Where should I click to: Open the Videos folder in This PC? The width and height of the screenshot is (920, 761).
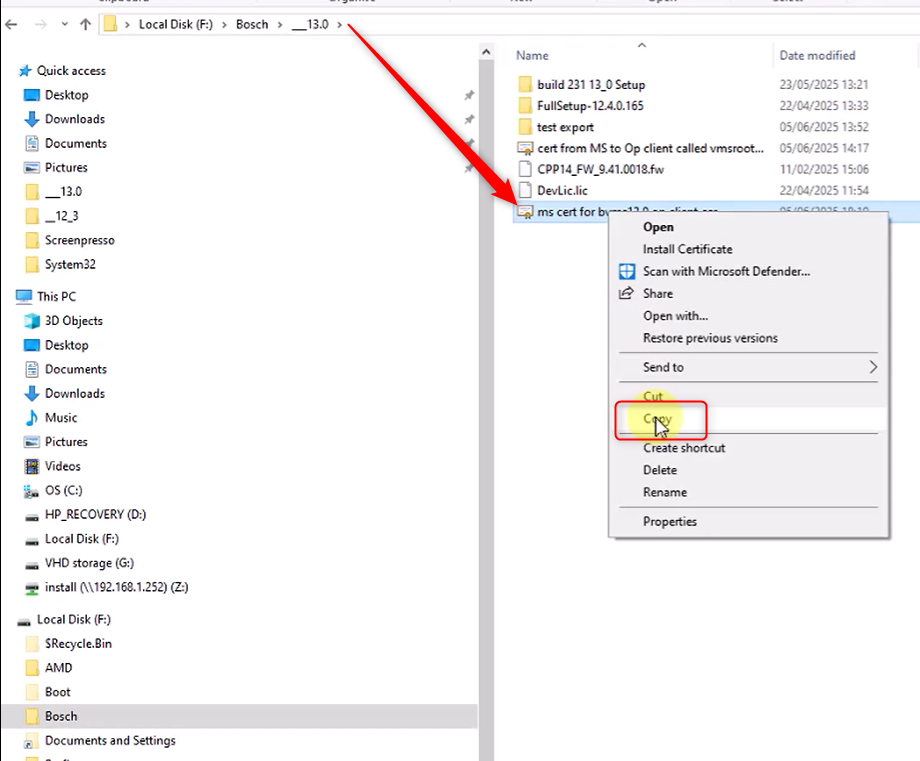coord(62,466)
